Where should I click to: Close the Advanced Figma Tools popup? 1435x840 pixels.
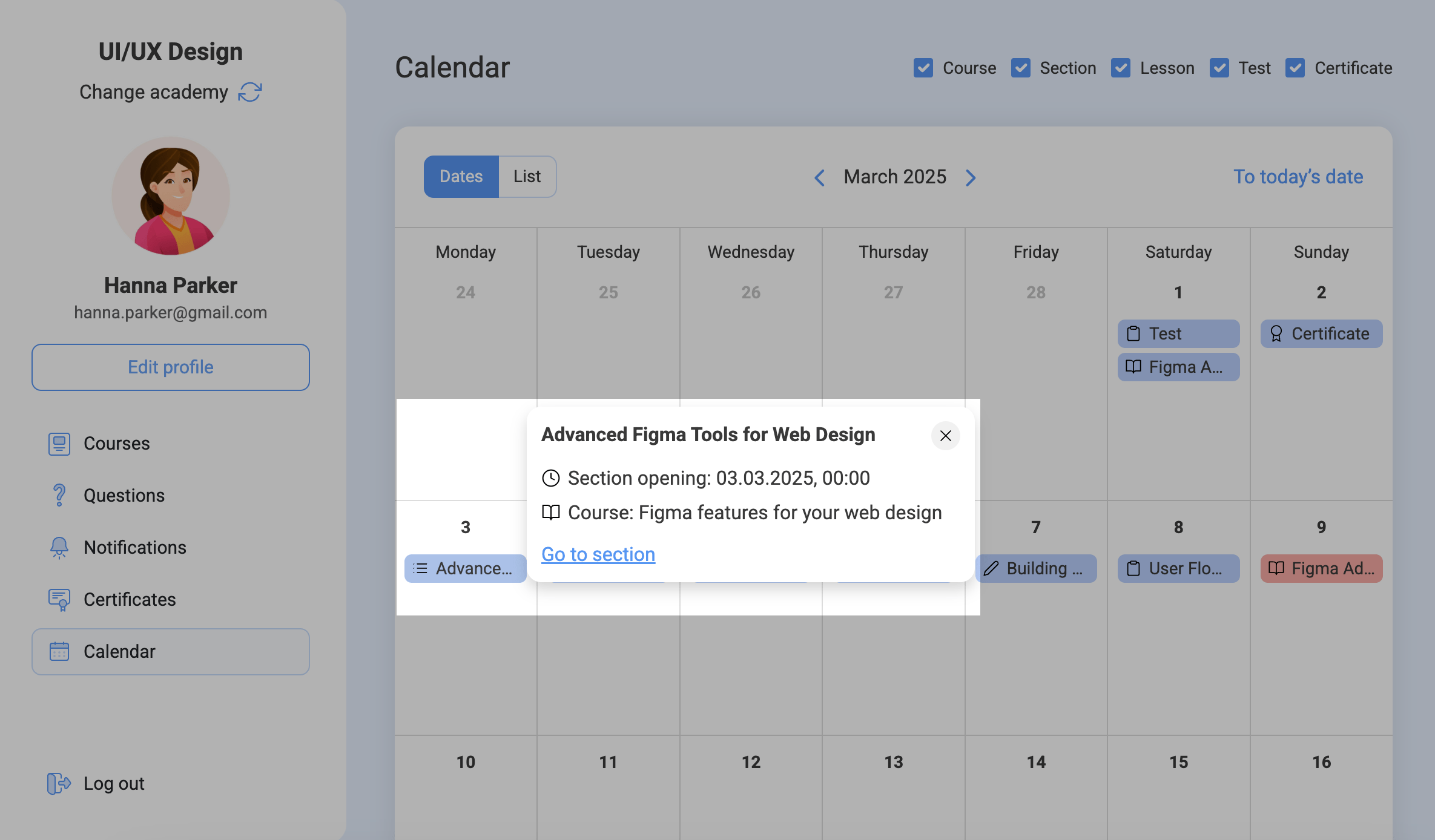(x=945, y=436)
